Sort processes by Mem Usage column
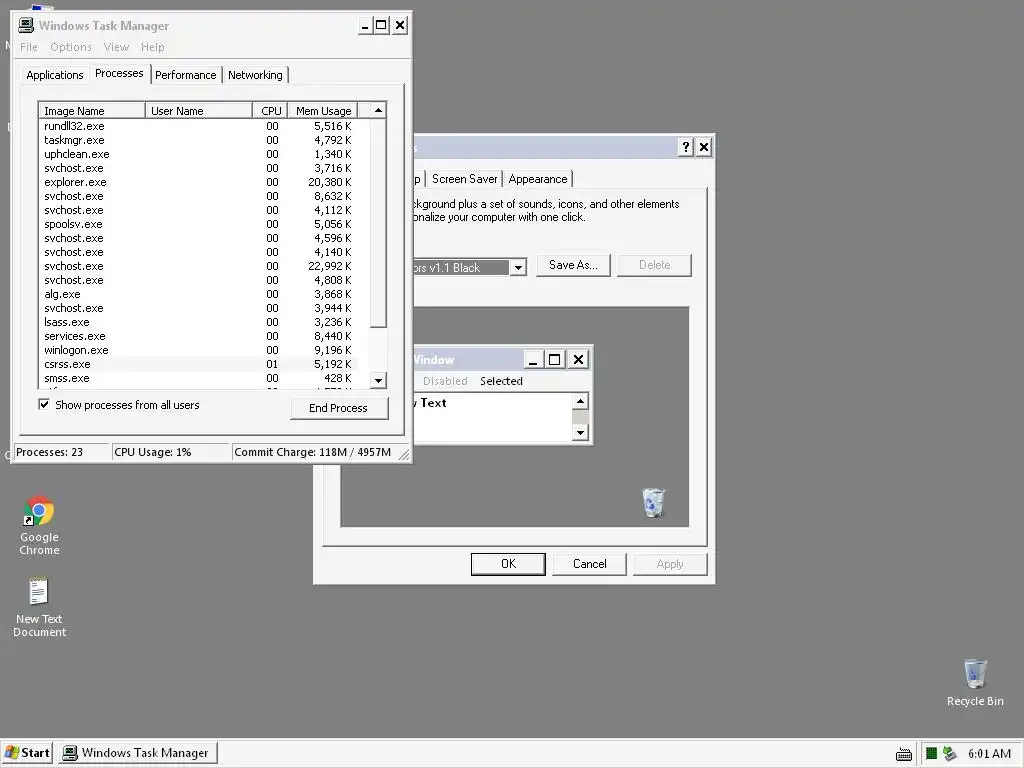 (323, 110)
